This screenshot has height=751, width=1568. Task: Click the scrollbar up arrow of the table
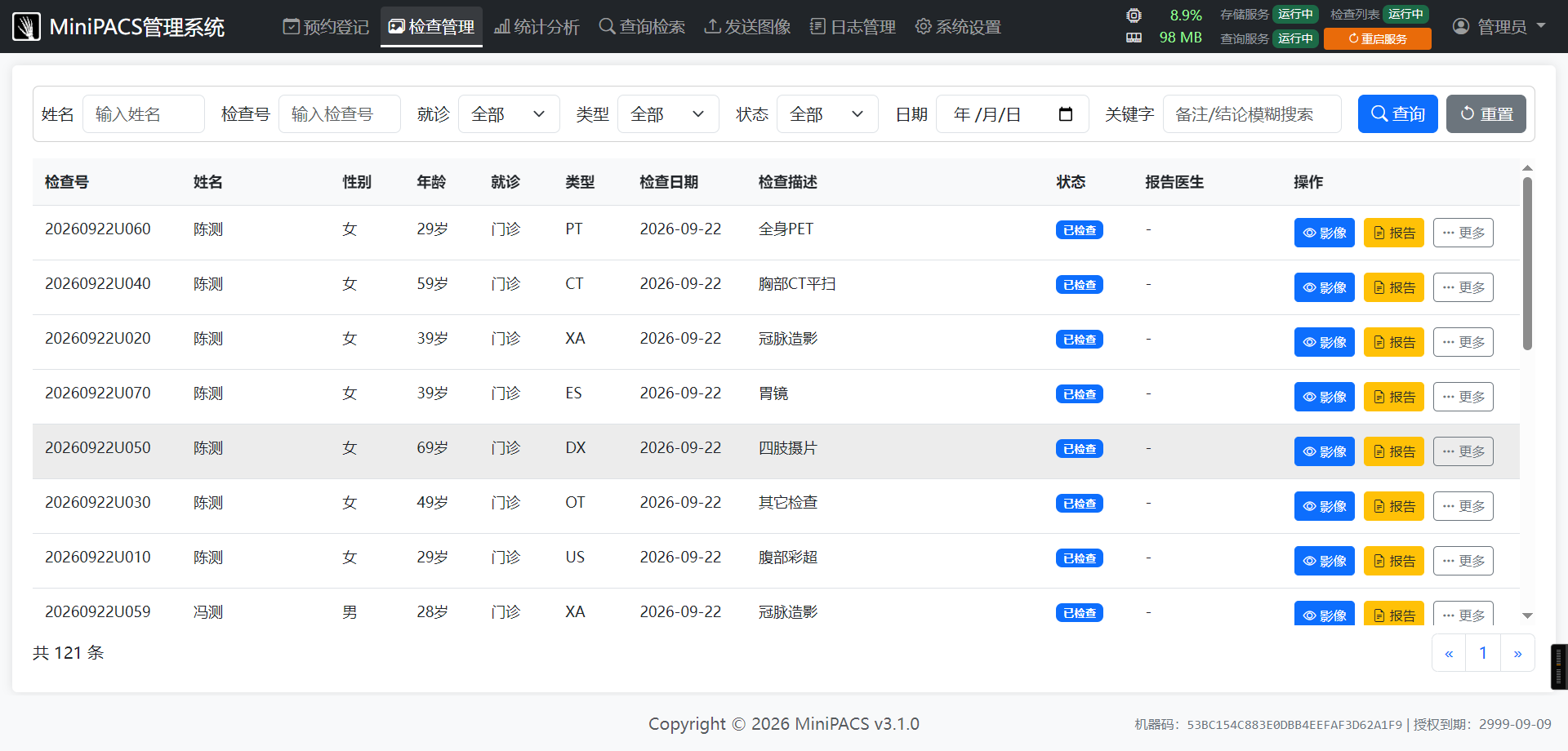tap(1527, 168)
